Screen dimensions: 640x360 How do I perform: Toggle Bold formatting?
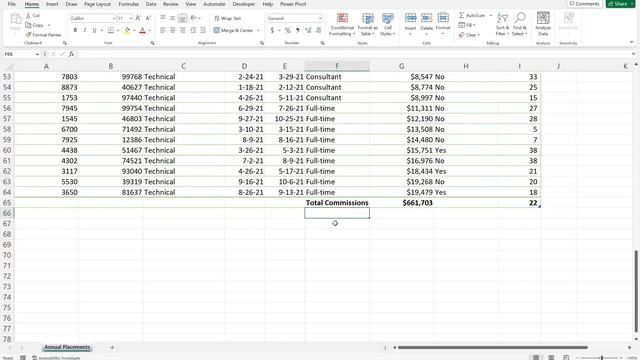coord(75,31)
